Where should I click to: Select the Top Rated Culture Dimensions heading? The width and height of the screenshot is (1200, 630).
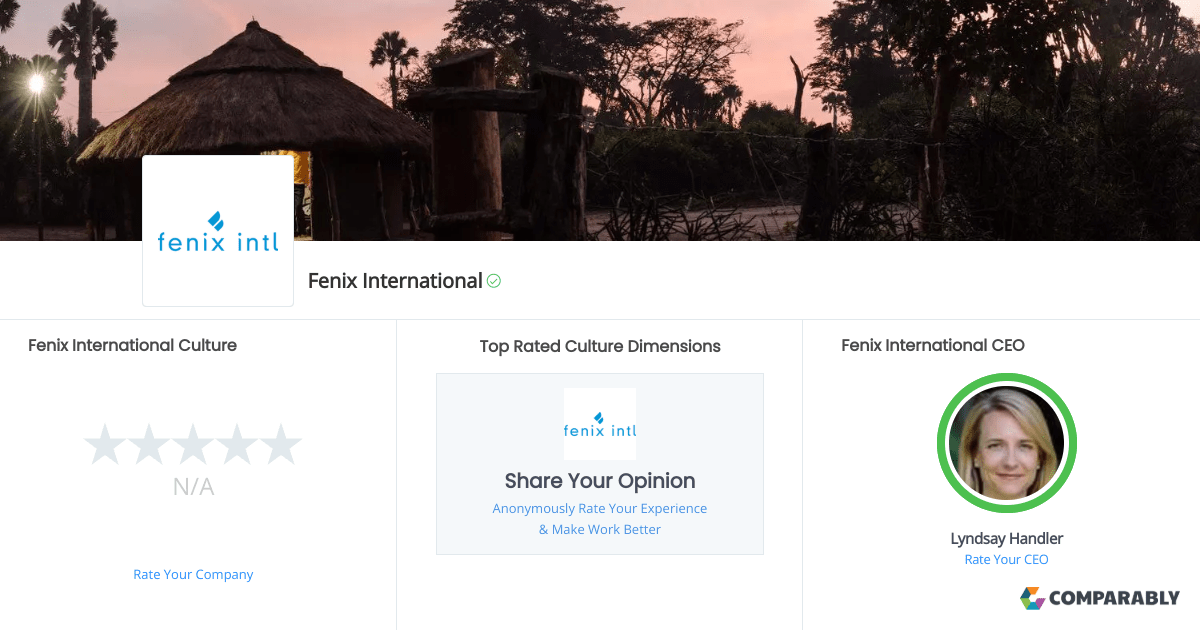(x=599, y=346)
